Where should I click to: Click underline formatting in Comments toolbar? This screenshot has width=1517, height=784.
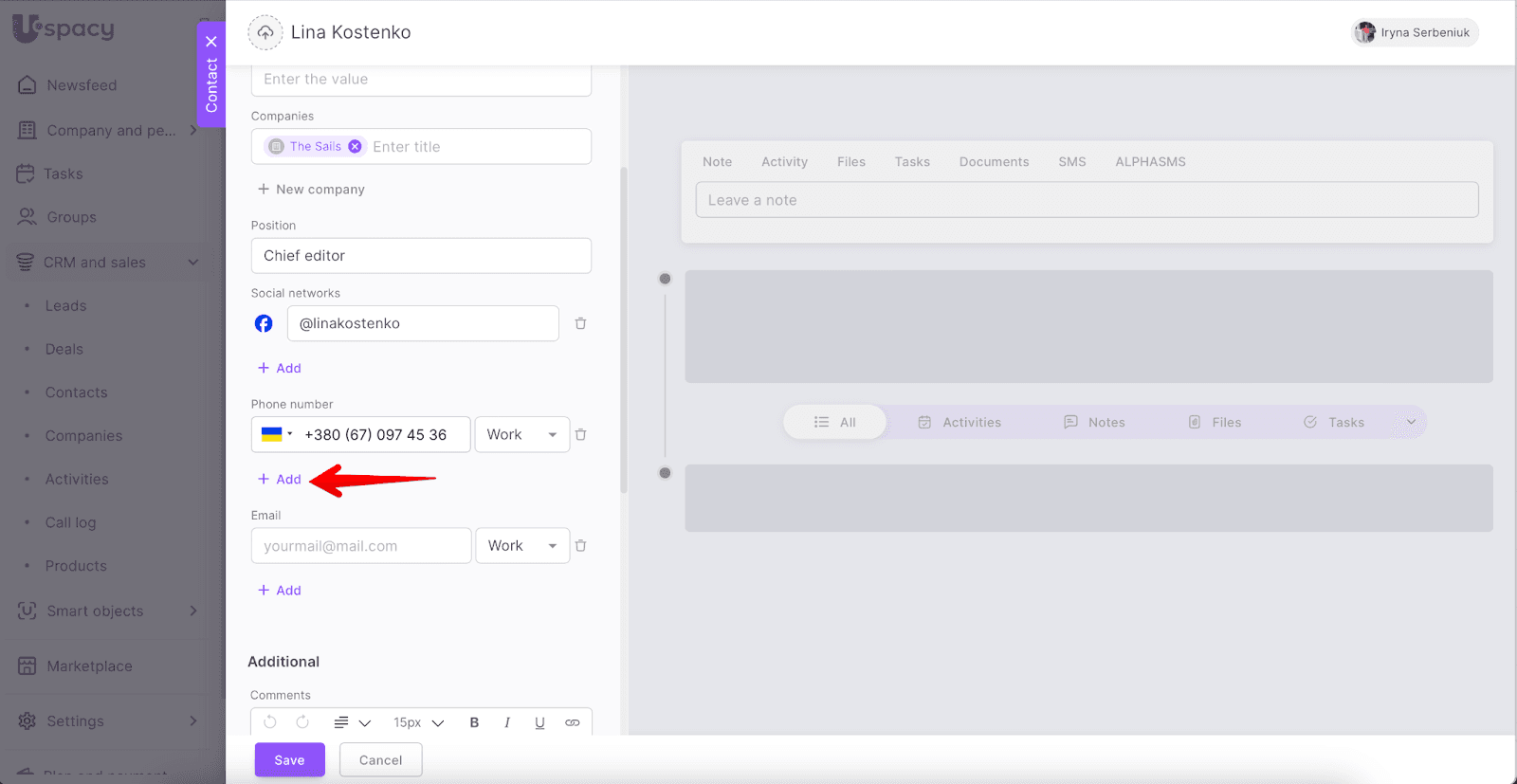click(x=539, y=722)
